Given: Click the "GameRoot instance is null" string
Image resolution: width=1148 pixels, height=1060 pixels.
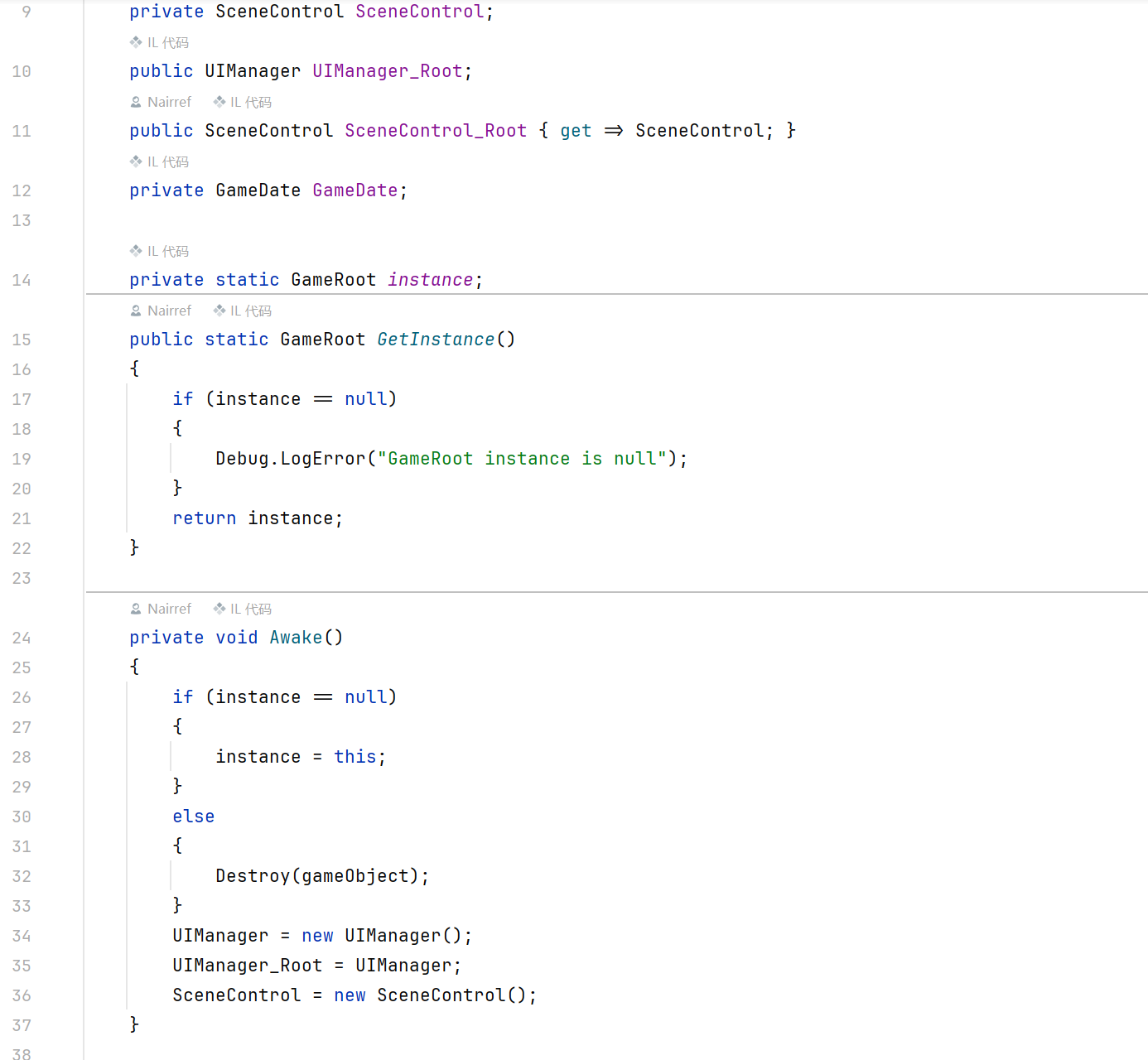Looking at the screenshot, I should click(x=522, y=459).
